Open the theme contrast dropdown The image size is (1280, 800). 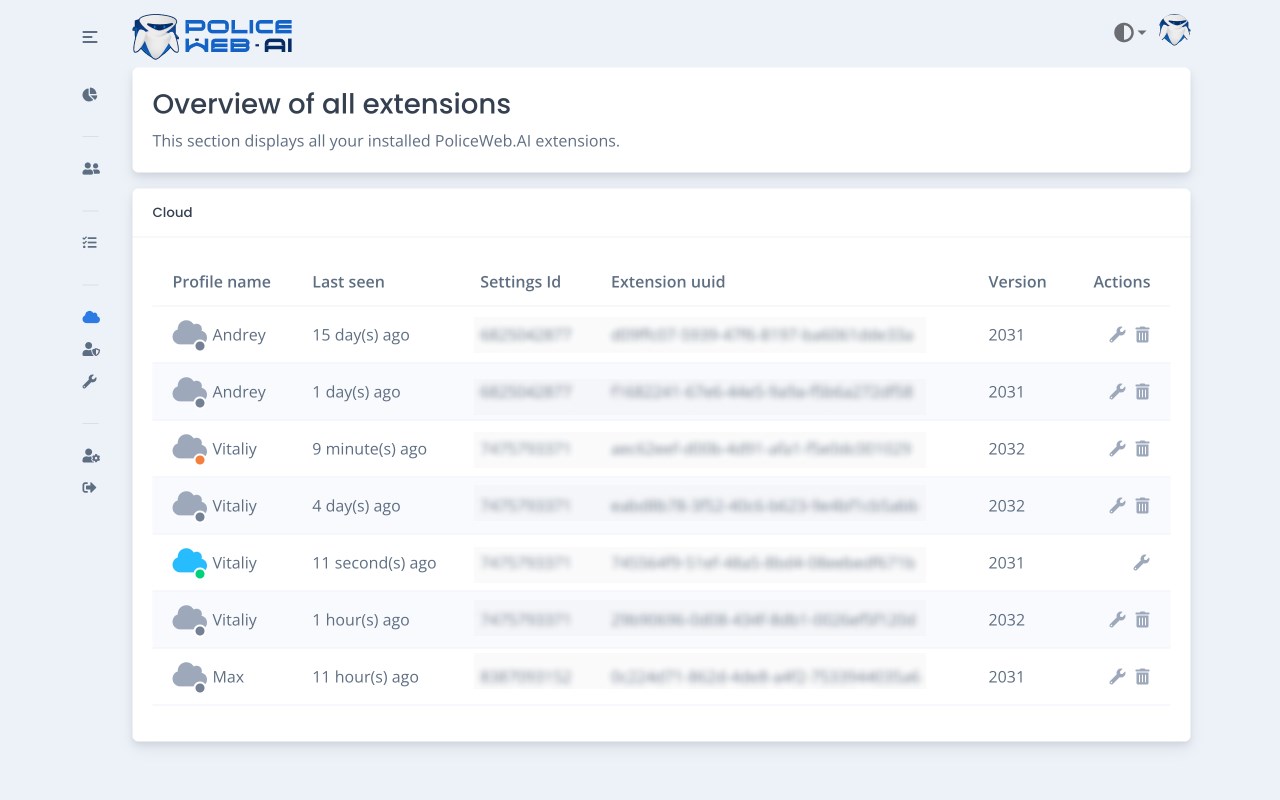(x=1129, y=33)
